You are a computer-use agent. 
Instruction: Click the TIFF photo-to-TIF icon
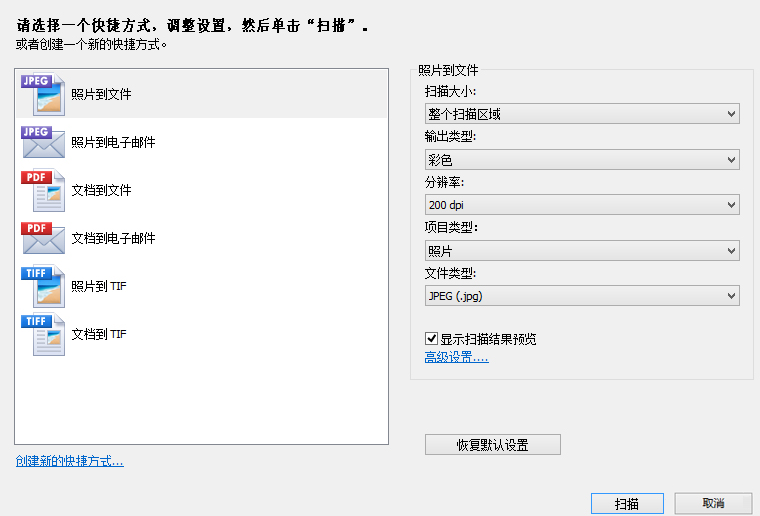point(42,286)
